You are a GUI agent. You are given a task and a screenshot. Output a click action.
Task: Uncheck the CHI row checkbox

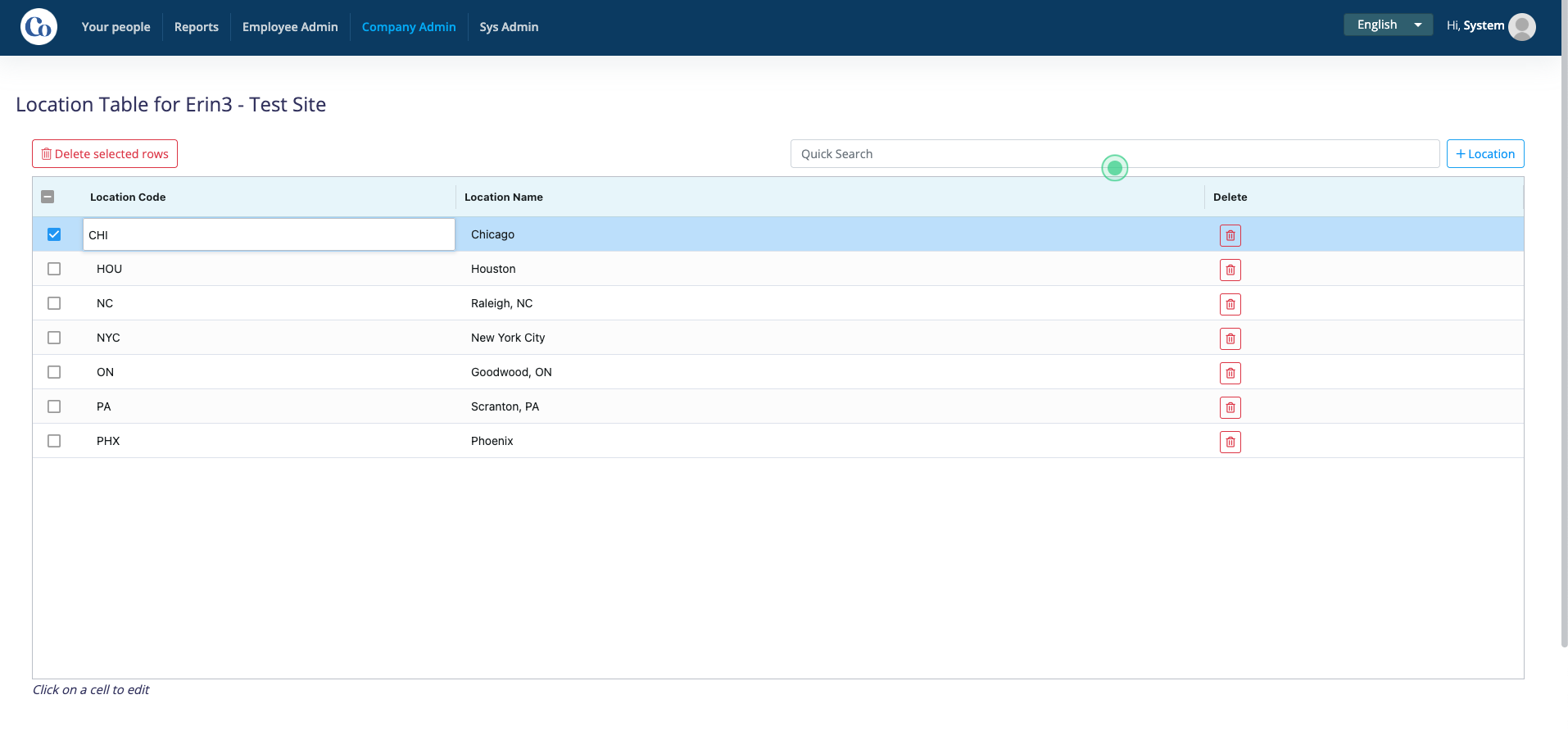[x=54, y=234]
